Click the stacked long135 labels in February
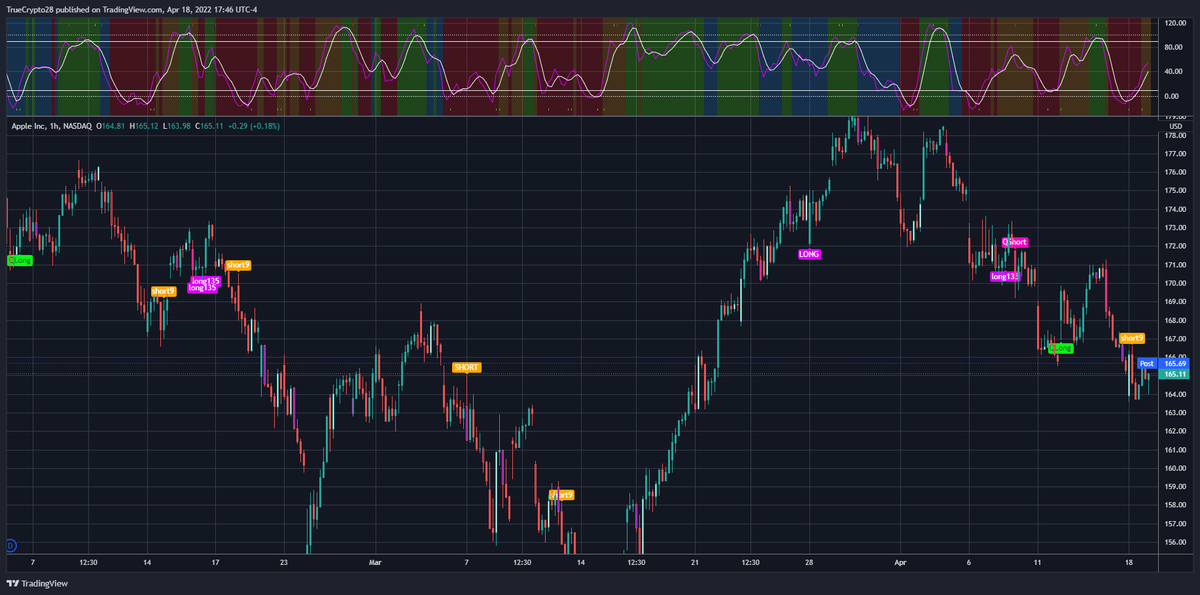Image resolution: width=1200 pixels, height=595 pixels. coord(204,285)
